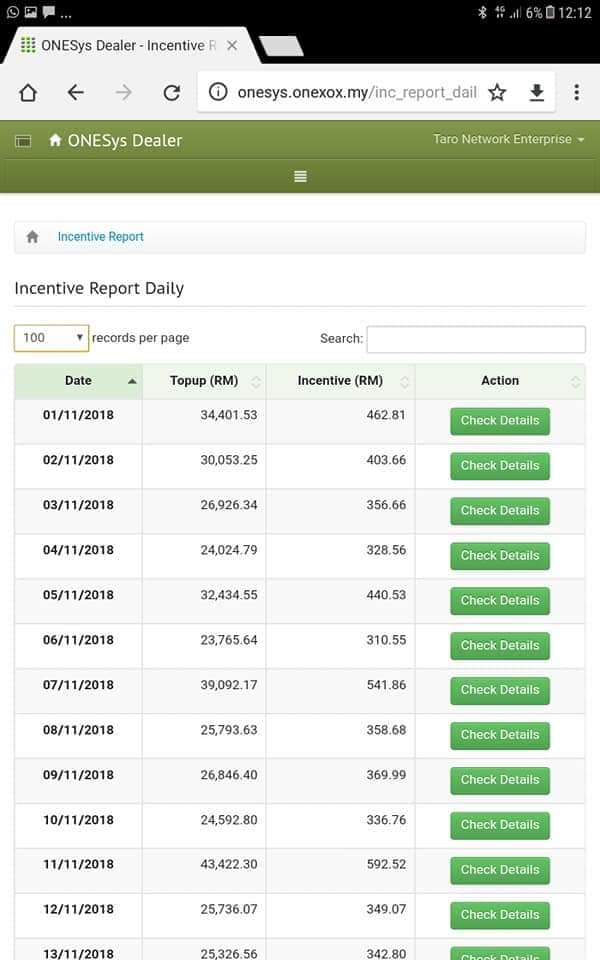The image size is (600, 960).
Task: Open a new browser tab
Action: [281, 46]
